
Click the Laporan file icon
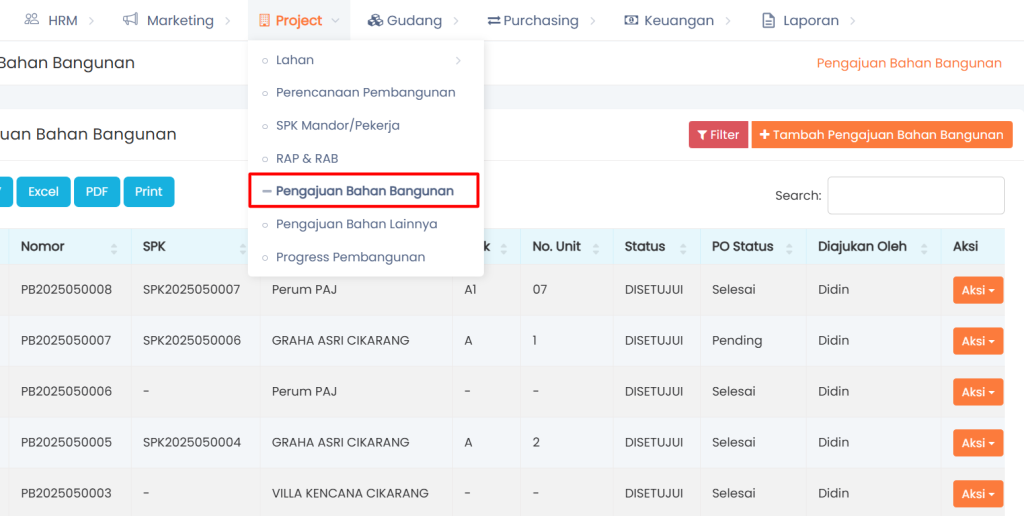pos(768,20)
